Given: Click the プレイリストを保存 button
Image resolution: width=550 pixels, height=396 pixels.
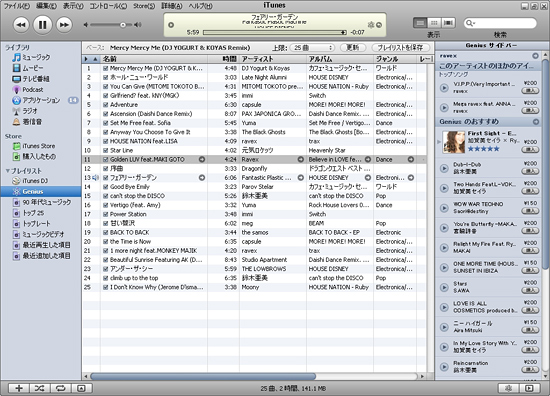Looking at the screenshot, I should point(402,48).
